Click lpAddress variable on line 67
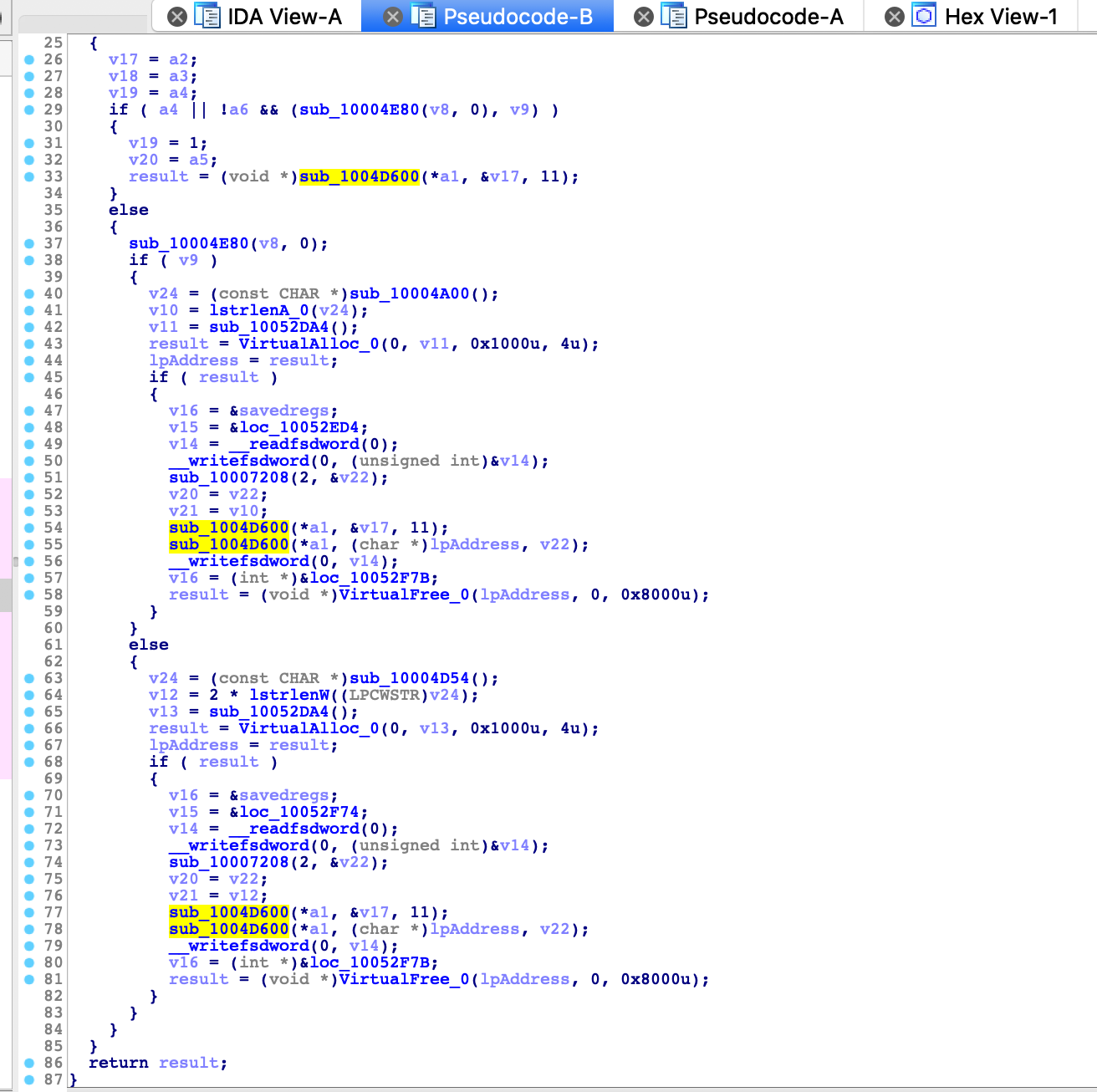Image resolution: width=1097 pixels, height=1092 pixels. [x=194, y=745]
